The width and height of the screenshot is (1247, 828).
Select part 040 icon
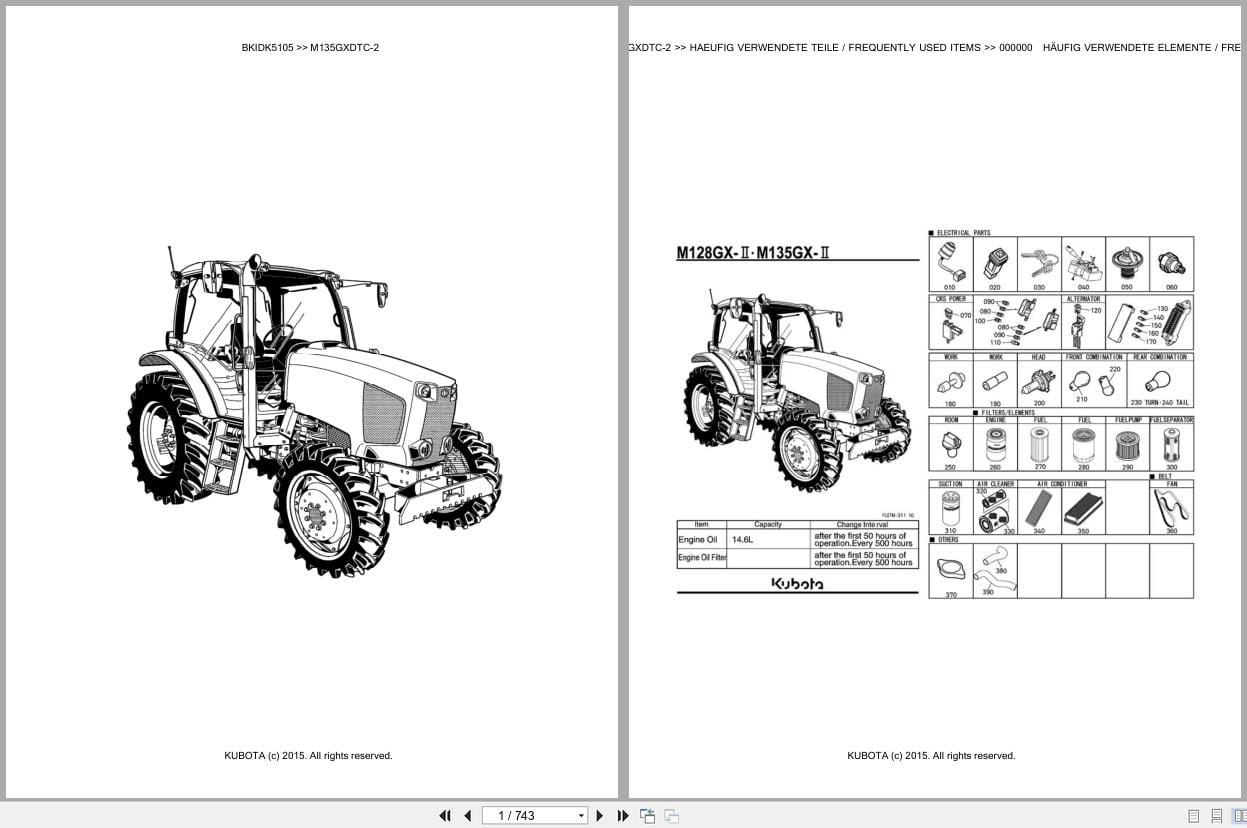(x=1083, y=263)
